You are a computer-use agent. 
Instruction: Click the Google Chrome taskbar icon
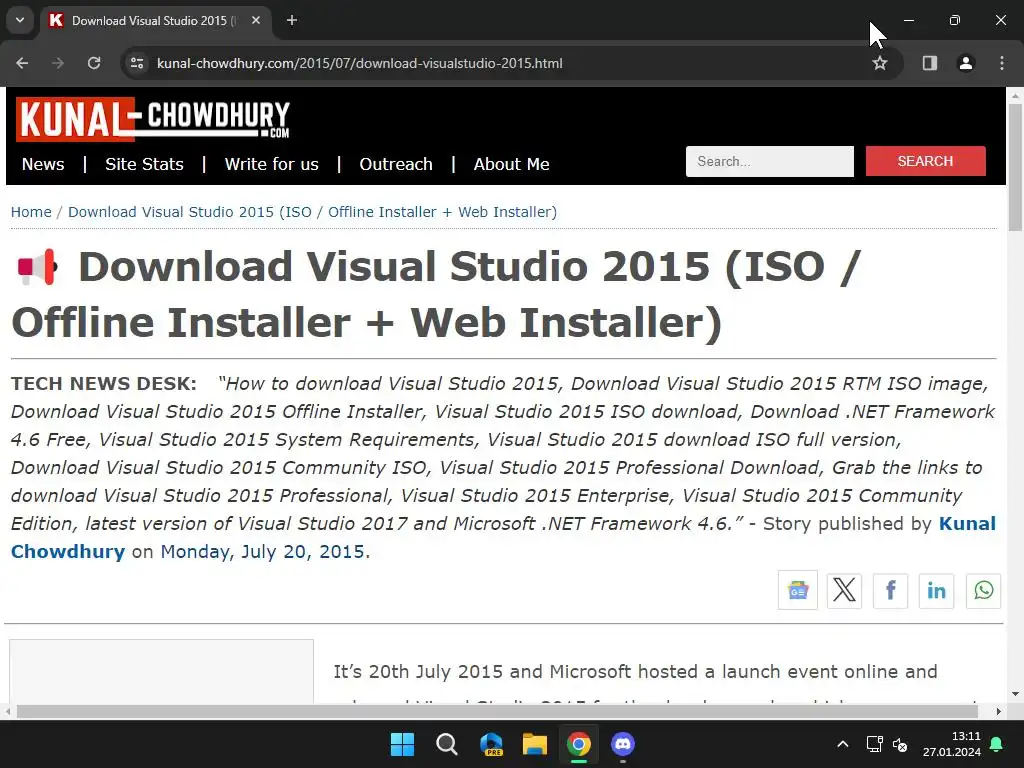[579, 744]
